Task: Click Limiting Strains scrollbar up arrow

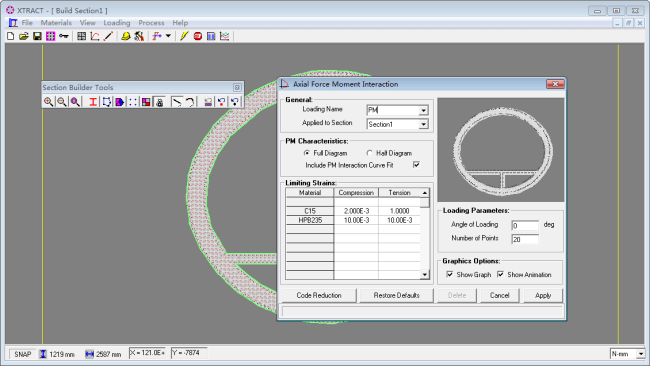Action: [425, 193]
